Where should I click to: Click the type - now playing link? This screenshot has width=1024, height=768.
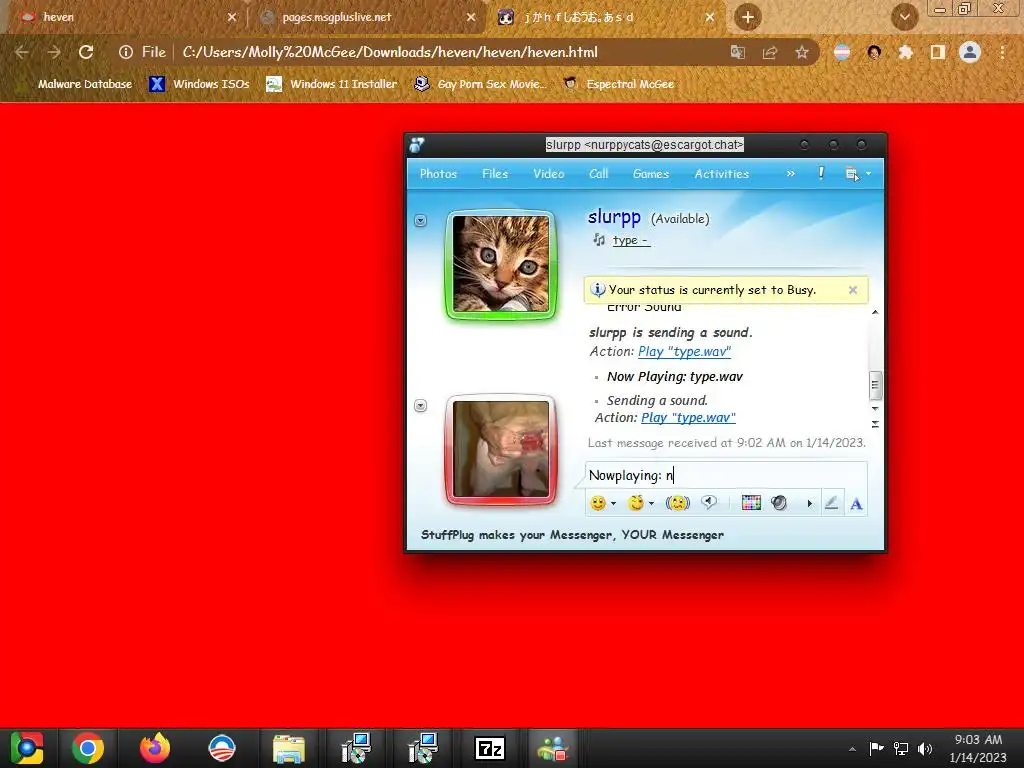(631, 240)
